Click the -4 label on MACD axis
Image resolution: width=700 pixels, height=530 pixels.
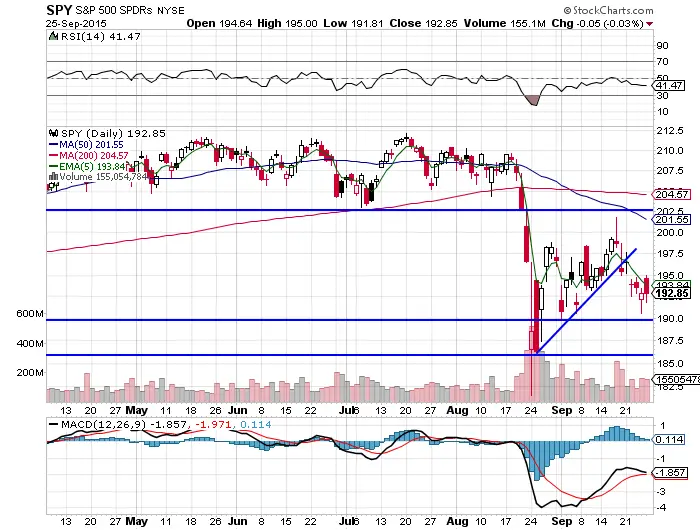click(x=662, y=508)
